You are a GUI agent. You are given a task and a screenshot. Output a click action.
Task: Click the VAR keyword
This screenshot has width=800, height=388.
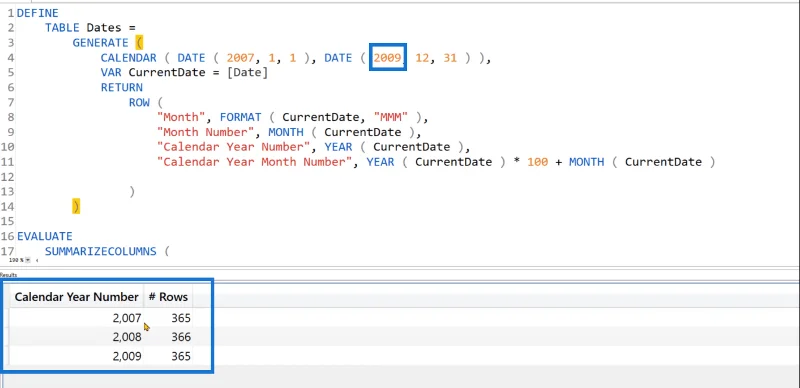coord(111,72)
